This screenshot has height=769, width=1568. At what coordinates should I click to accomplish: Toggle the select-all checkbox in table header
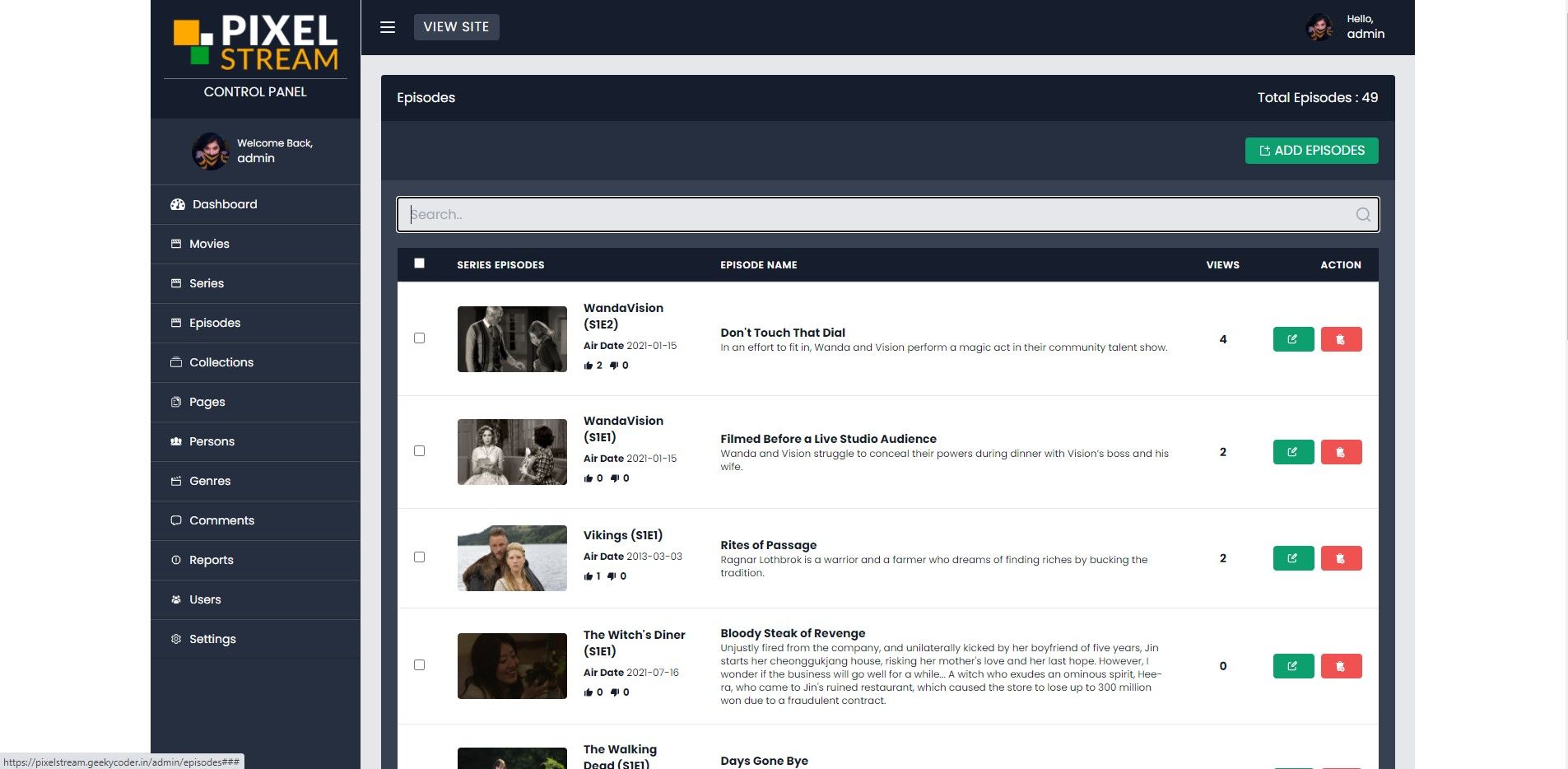(x=419, y=263)
